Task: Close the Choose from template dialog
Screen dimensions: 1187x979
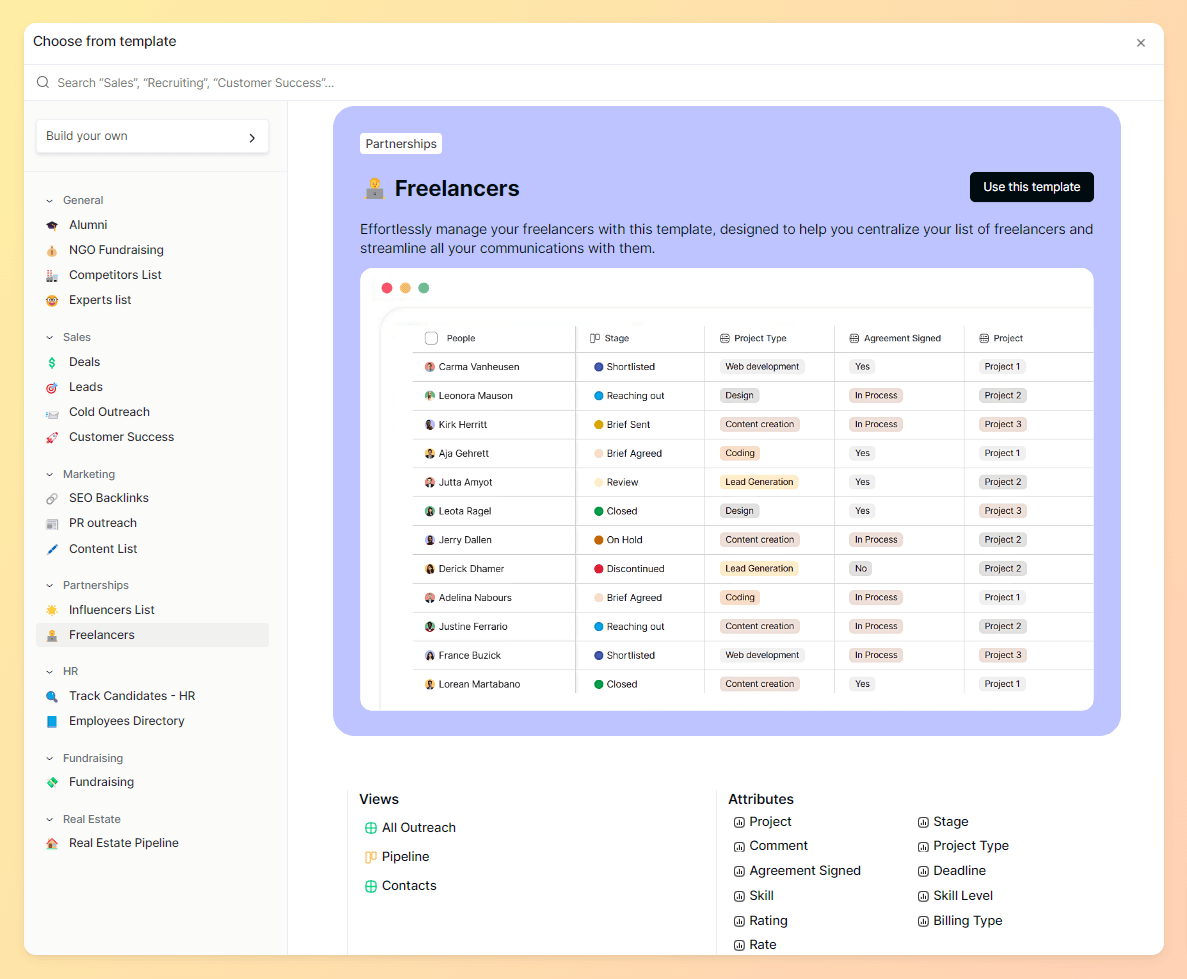Action: pyautogui.click(x=1140, y=43)
